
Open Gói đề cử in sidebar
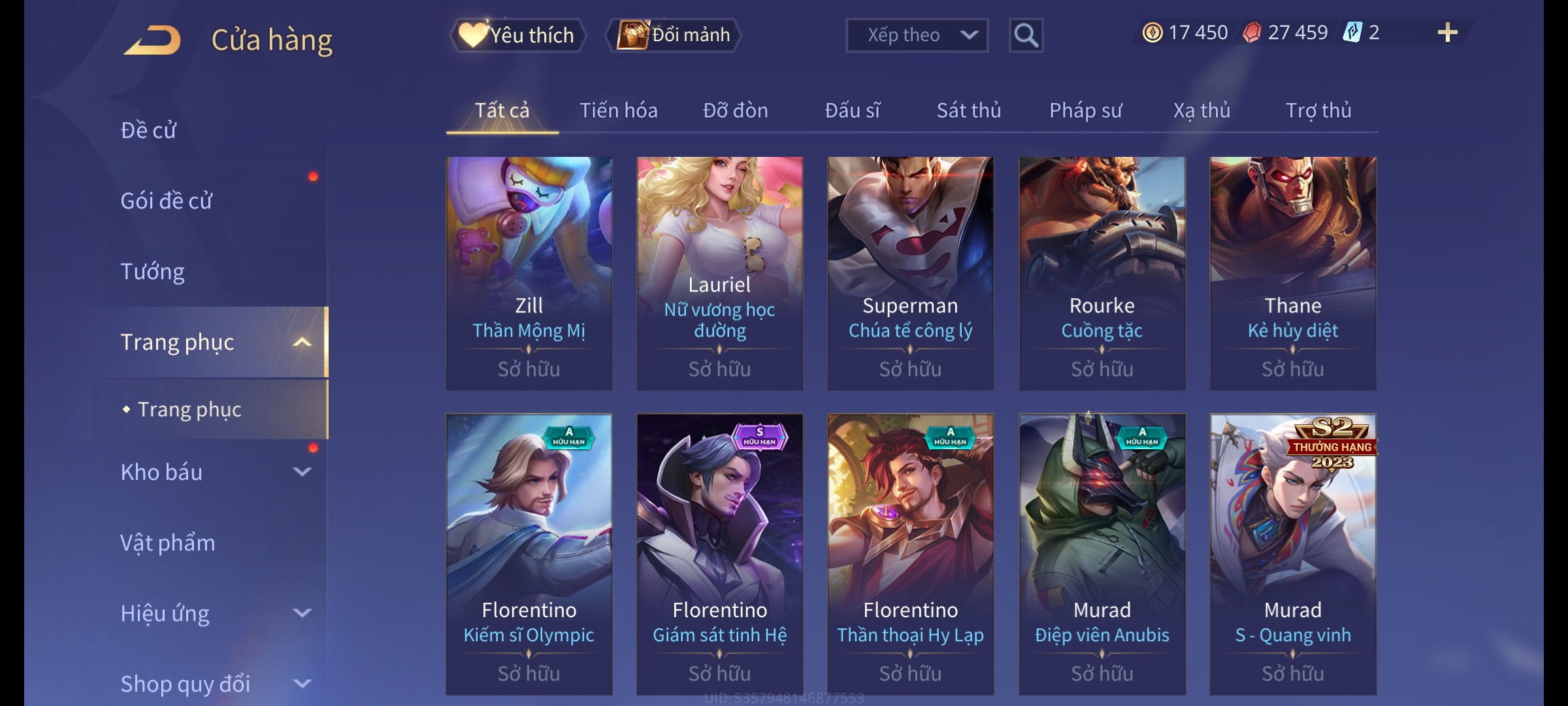(166, 201)
